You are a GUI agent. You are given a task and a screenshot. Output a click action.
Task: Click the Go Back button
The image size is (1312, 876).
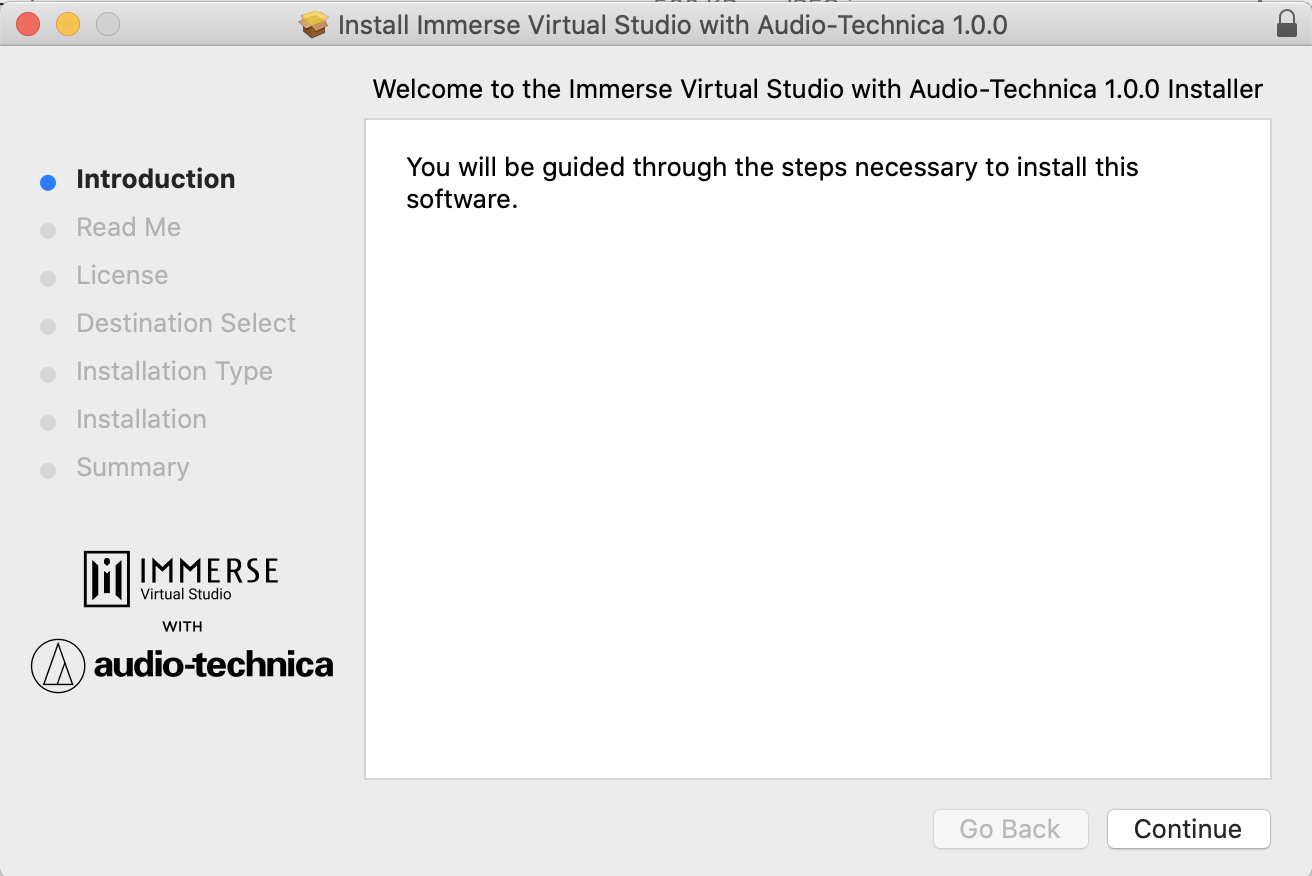point(1010,829)
